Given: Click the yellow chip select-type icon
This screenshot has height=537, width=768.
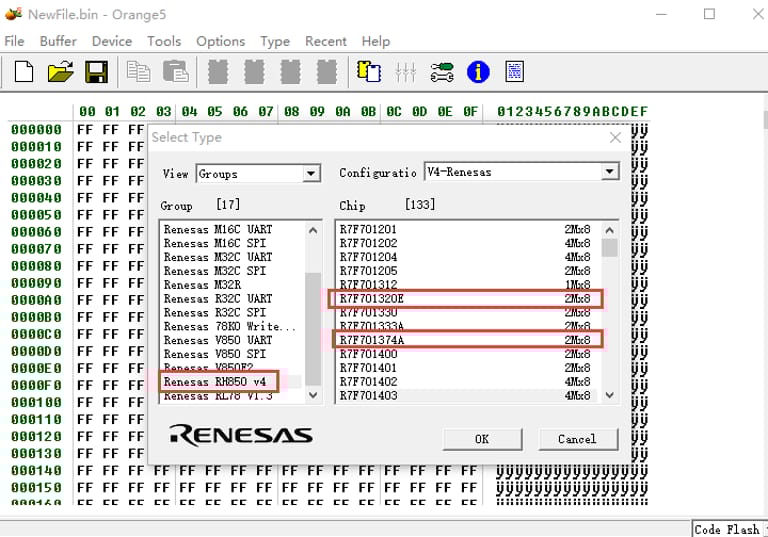Looking at the screenshot, I should (369, 72).
